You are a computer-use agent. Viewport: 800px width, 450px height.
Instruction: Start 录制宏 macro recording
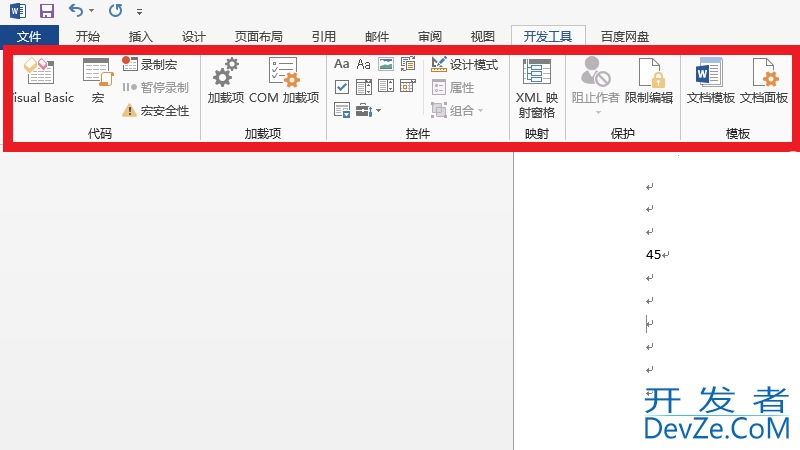(150, 64)
